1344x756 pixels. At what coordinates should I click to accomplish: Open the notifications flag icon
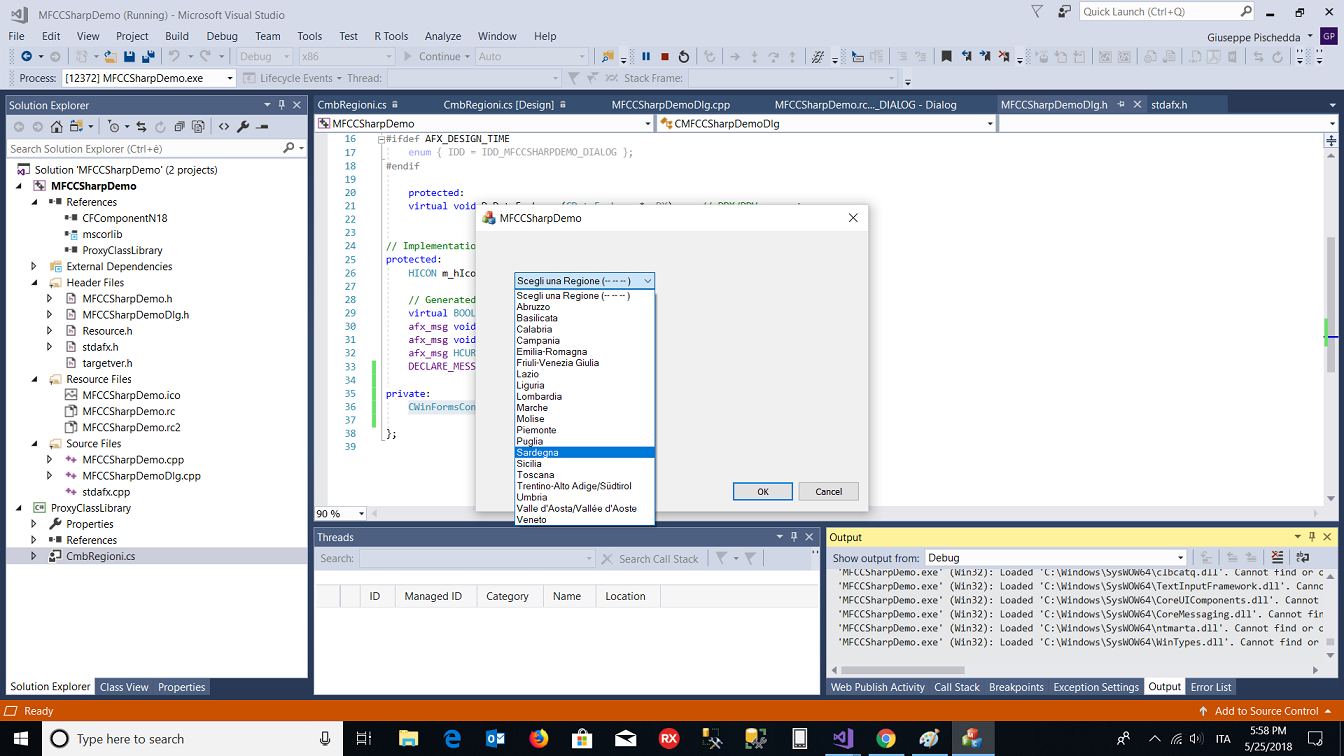click(1037, 12)
